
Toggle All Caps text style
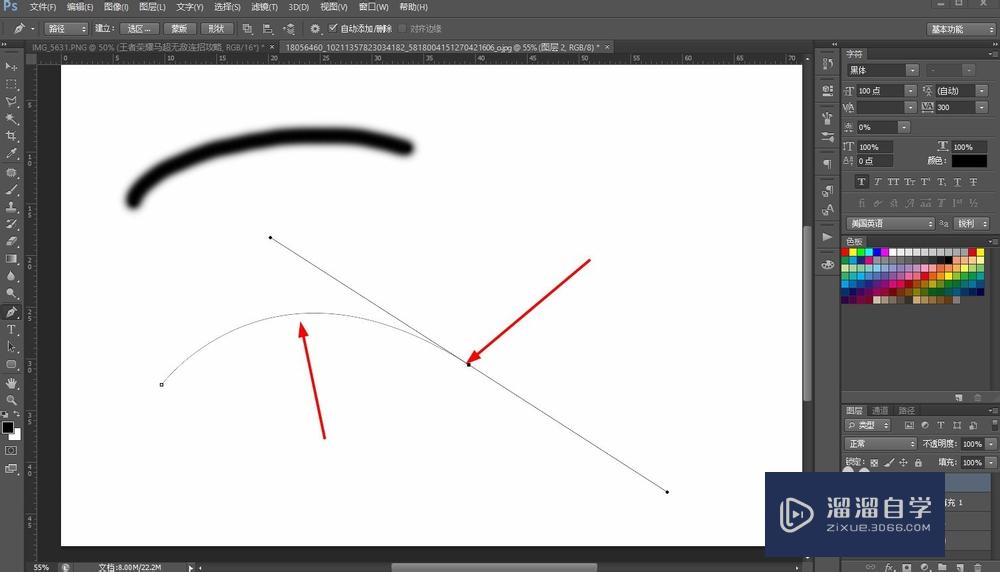click(x=893, y=182)
